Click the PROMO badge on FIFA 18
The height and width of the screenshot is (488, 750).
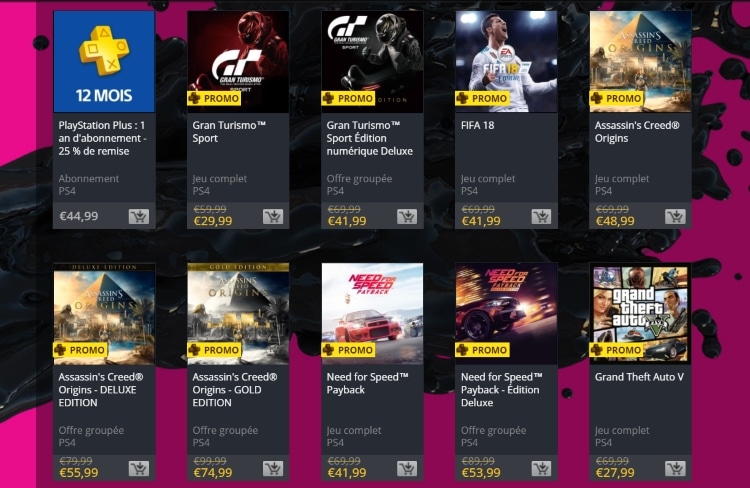(482, 99)
